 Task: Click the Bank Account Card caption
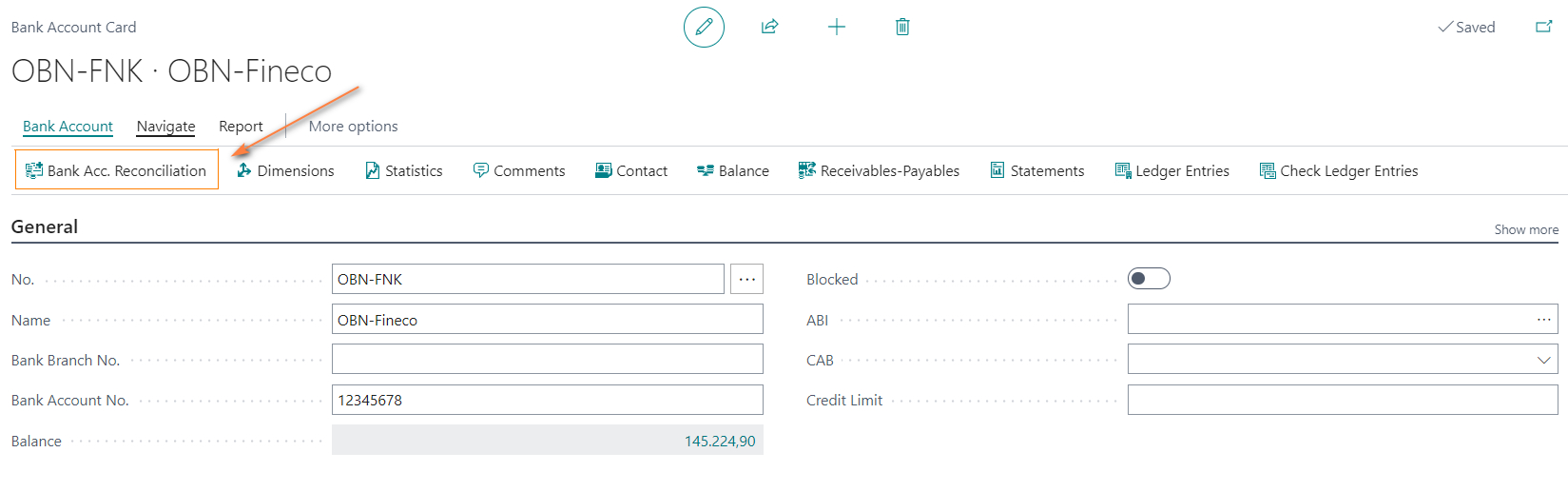coord(74,27)
